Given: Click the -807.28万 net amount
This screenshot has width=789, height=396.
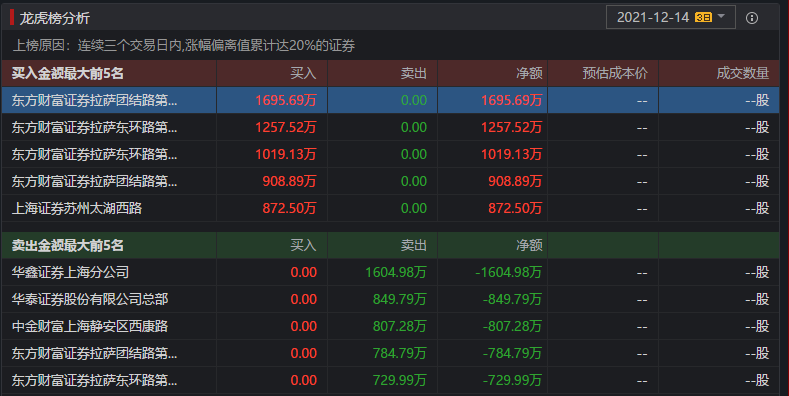Looking at the screenshot, I should (x=512, y=327).
